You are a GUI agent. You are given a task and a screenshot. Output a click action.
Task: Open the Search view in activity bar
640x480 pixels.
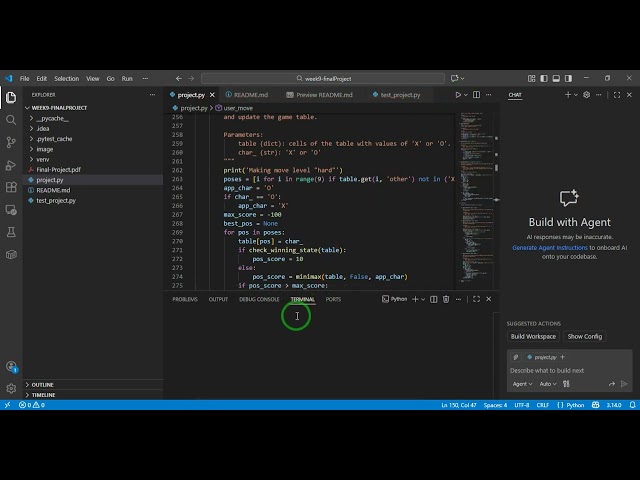coord(11,119)
